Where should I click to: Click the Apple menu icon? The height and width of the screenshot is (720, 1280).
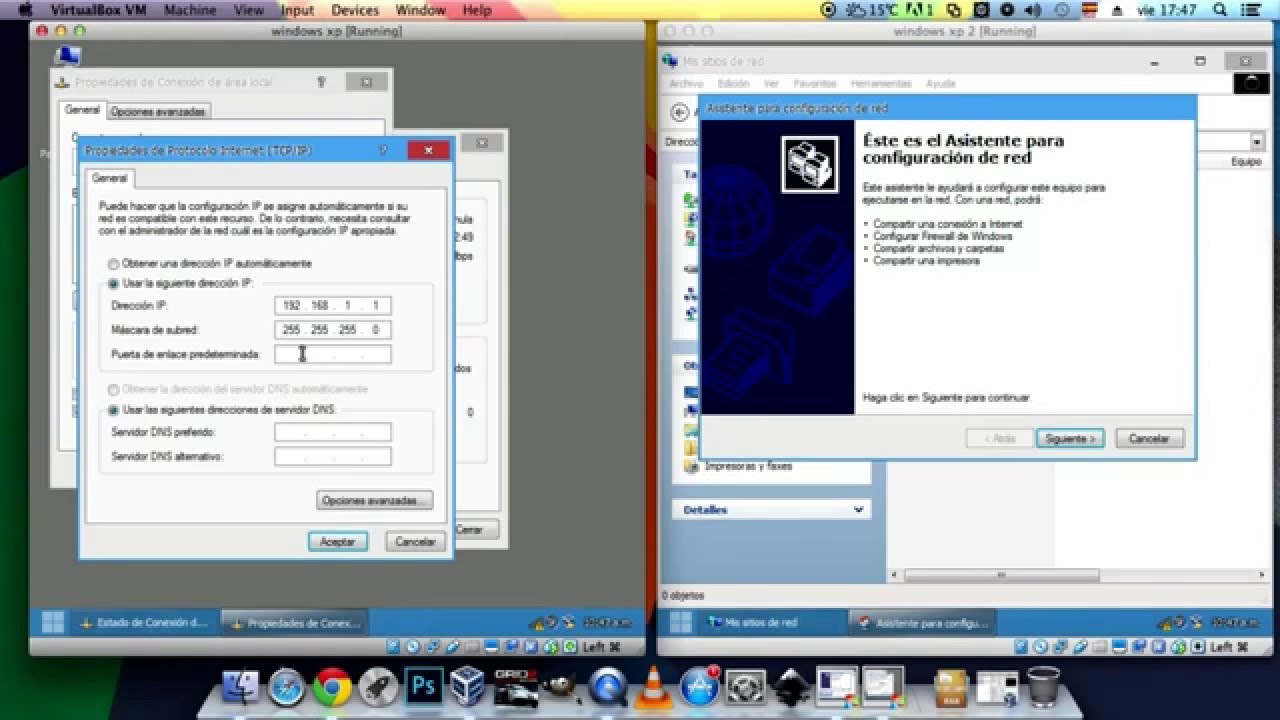24,10
